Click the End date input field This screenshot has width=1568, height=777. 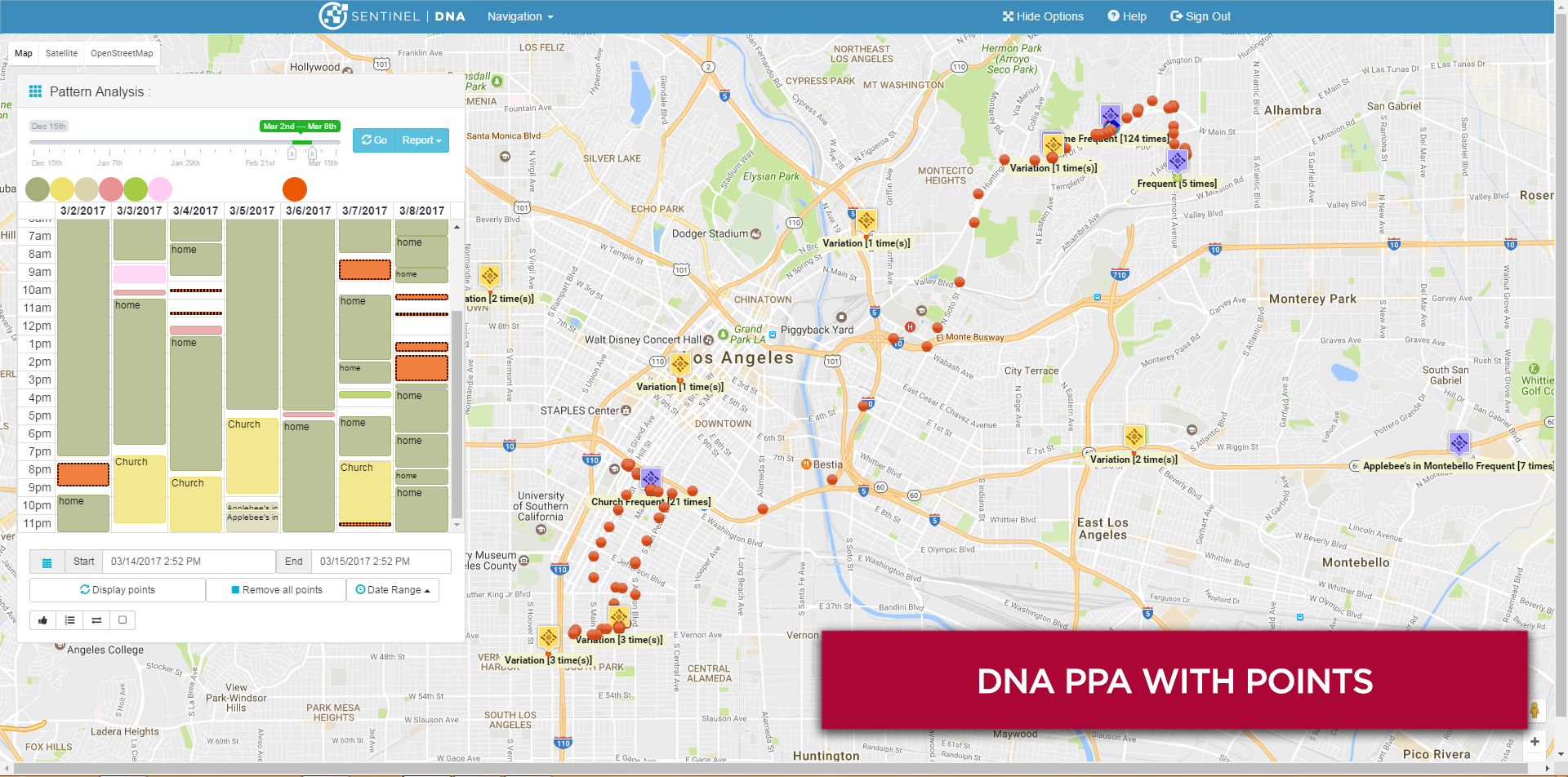381,562
